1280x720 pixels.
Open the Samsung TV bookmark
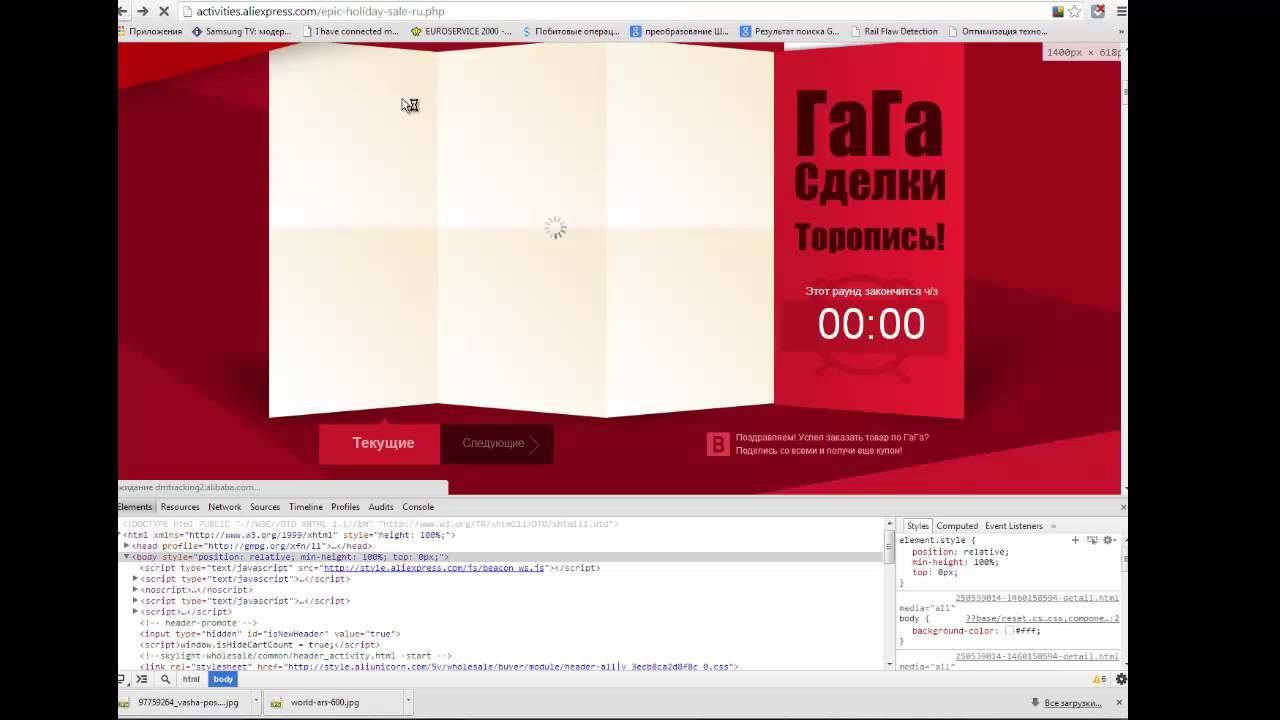(241, 31)
